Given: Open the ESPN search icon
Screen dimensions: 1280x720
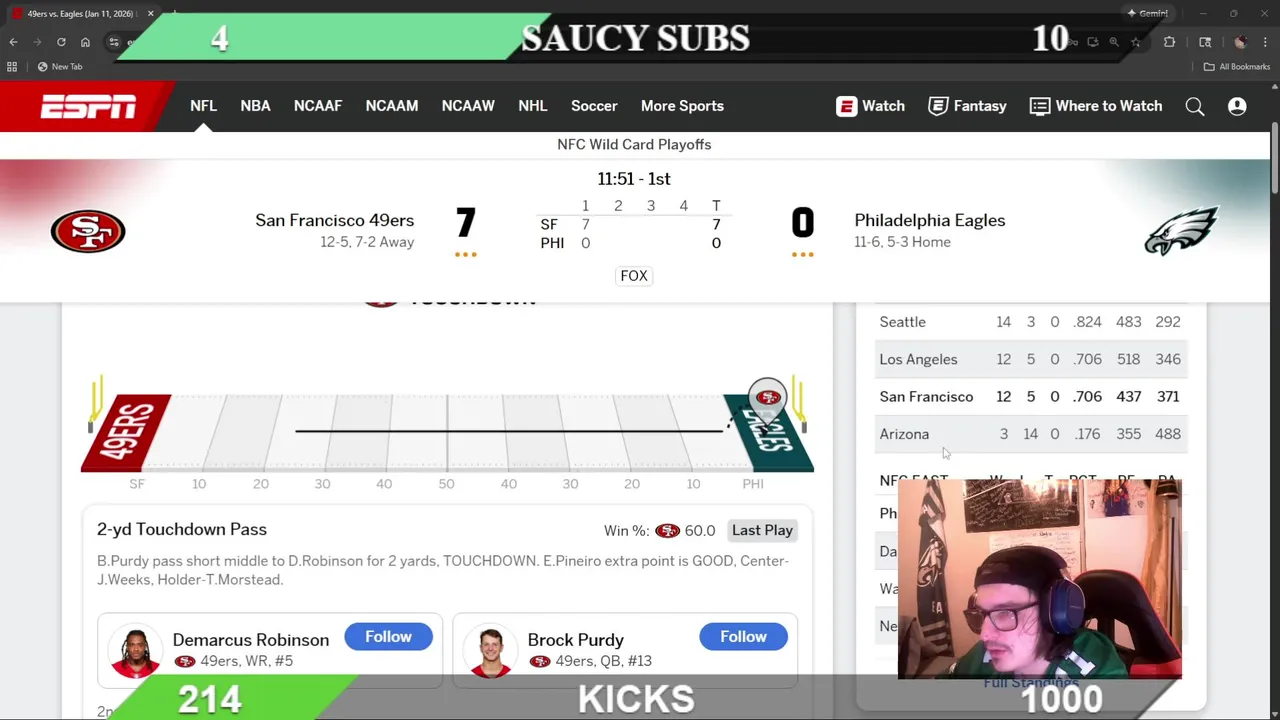Looking at the screenshot, I should [x=1195, y=106].
